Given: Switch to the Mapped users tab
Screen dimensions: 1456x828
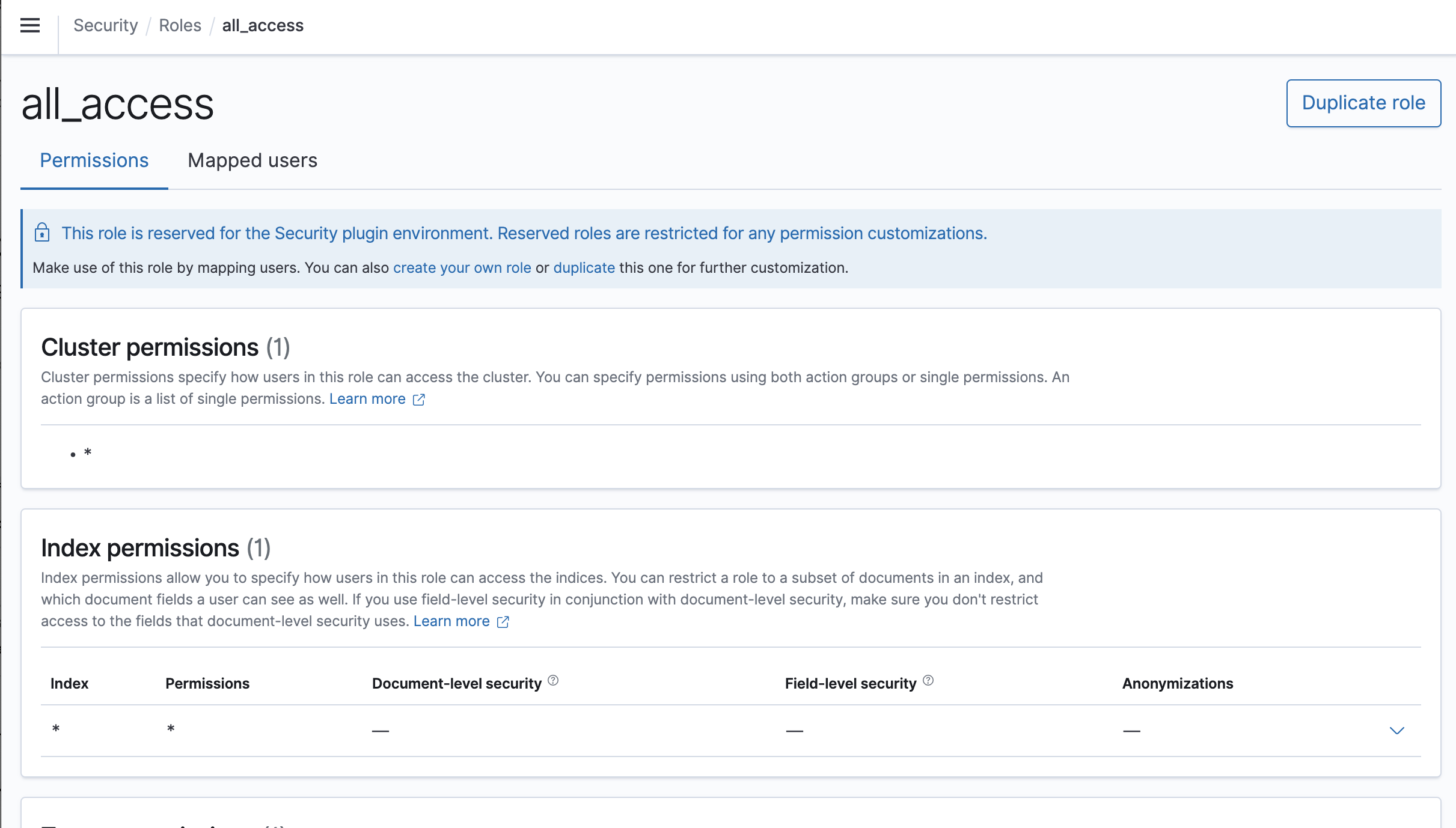Looking at the screenshot, I should tap(252, 160).
